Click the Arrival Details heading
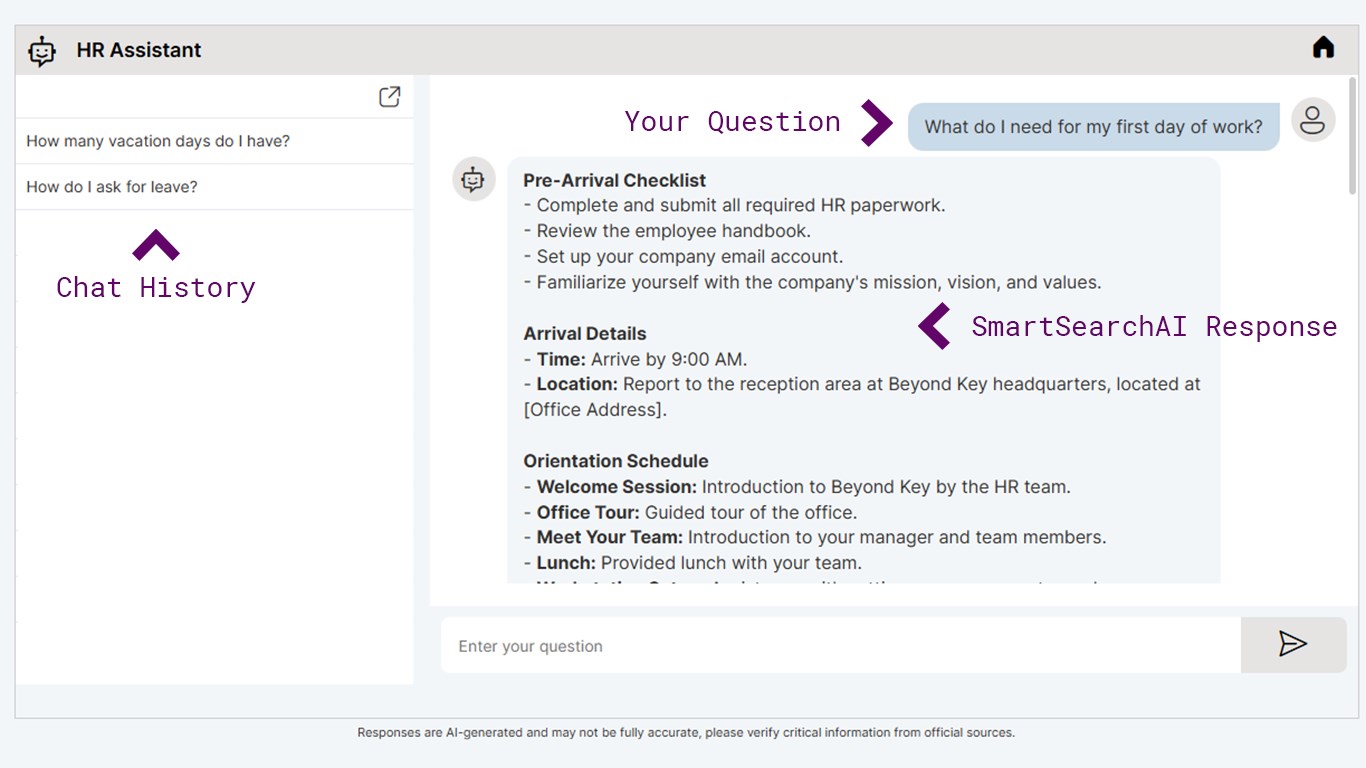The height and width of the screenshot is (768, 1366). (584, 334)
